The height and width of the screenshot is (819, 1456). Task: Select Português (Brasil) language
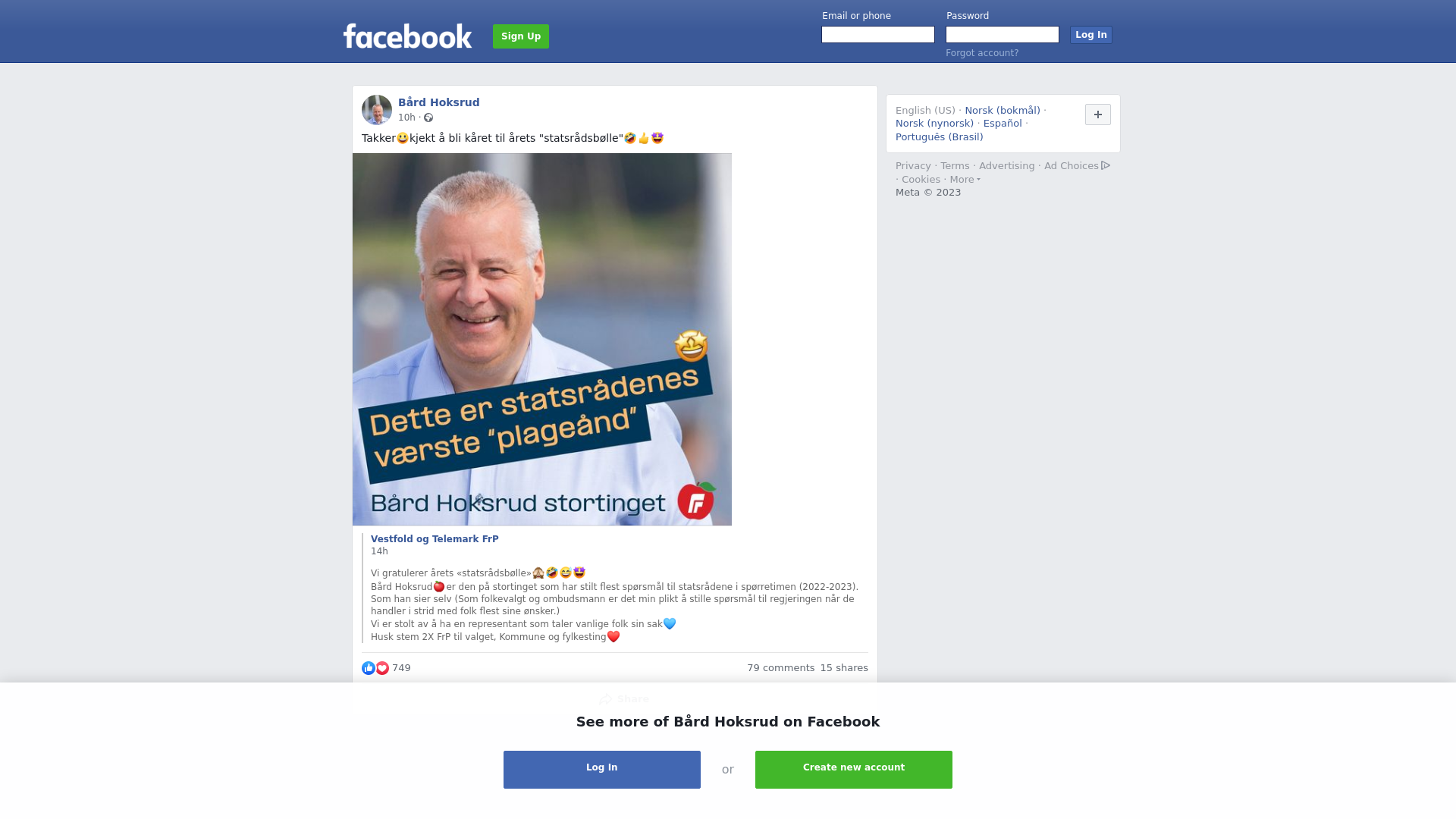939,137
